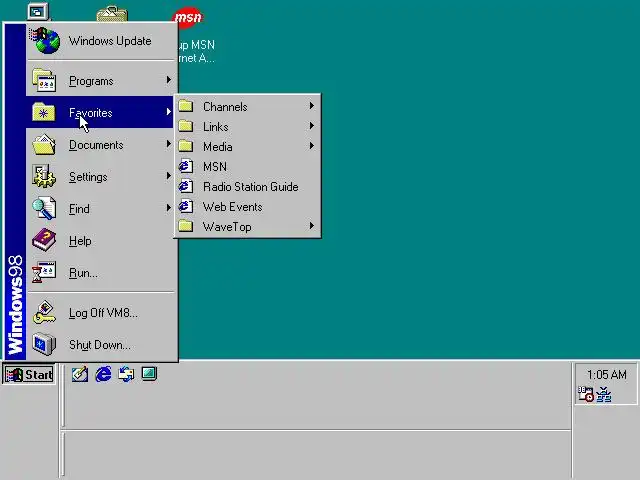Click the Programs folder icon

(x=44, y=80)
